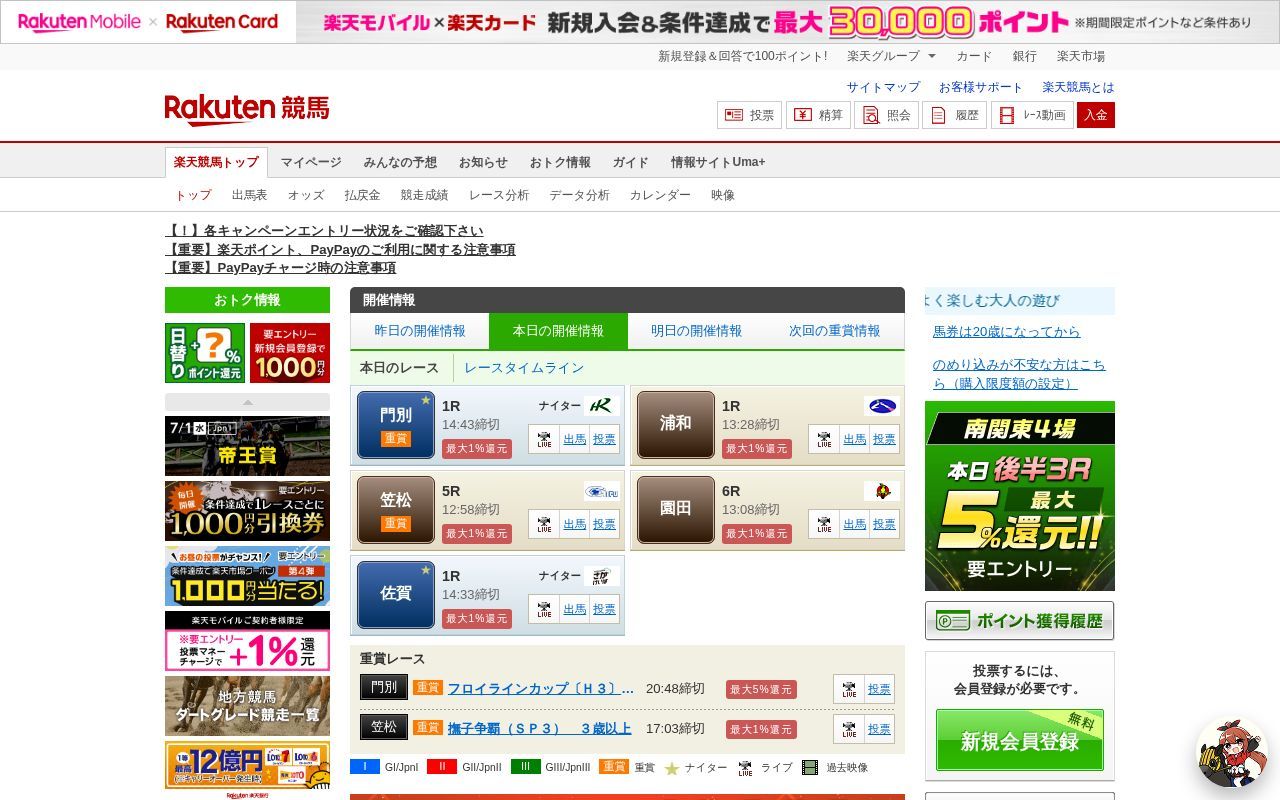Click the 浦和 racecourse logo icon
1280x800 pixels.
(x=882, y=406)
